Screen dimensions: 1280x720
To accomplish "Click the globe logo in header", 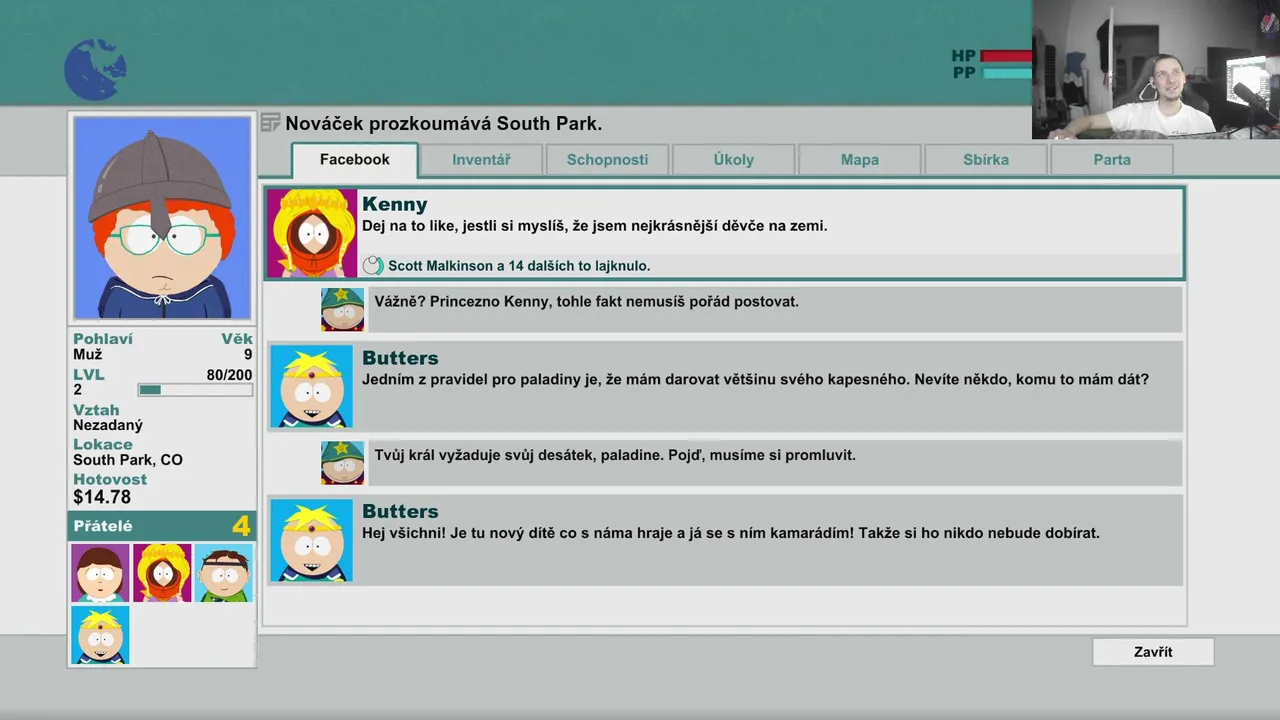I will 95,70.
